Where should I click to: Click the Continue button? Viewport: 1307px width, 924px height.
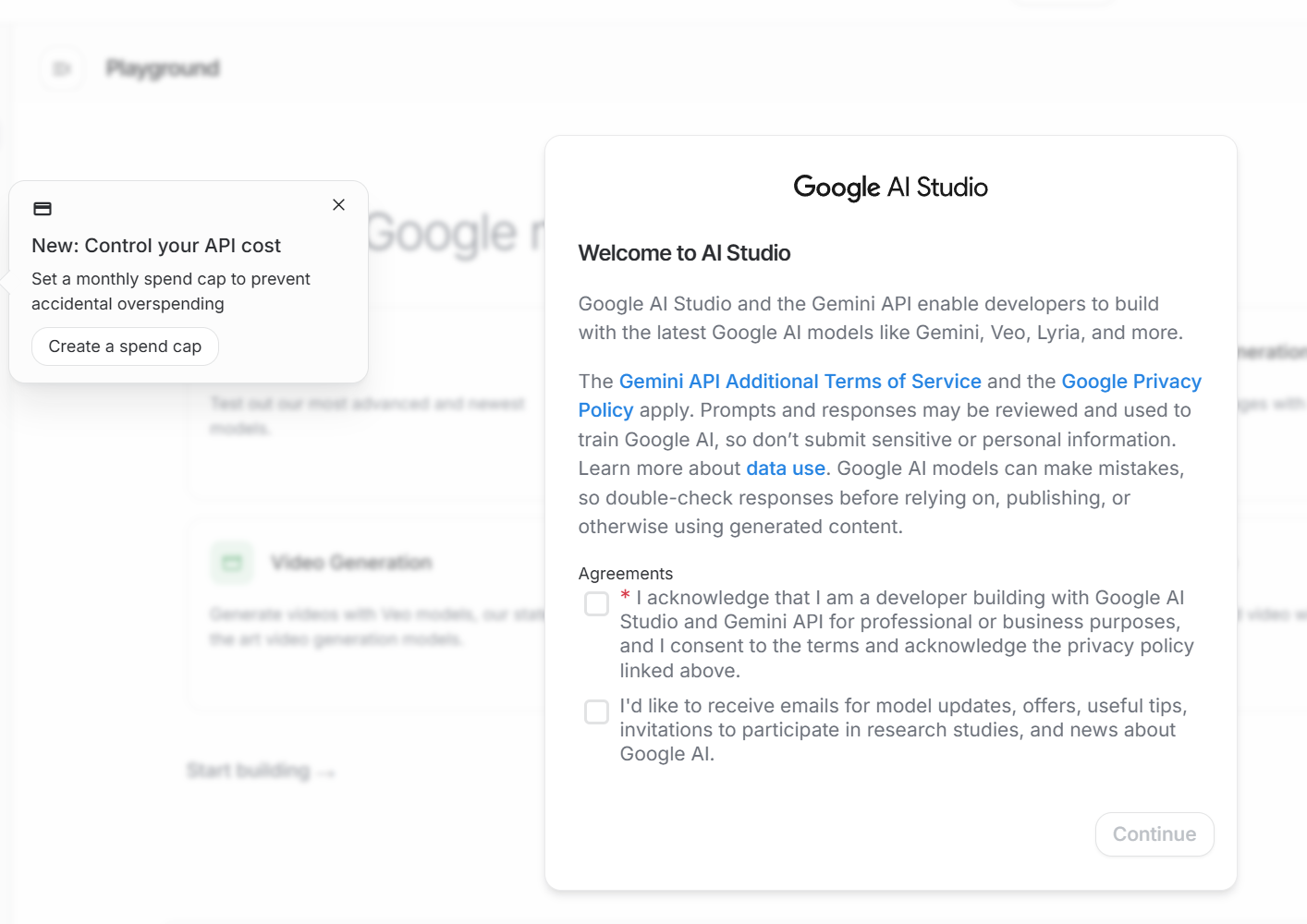click(1154, 834)
